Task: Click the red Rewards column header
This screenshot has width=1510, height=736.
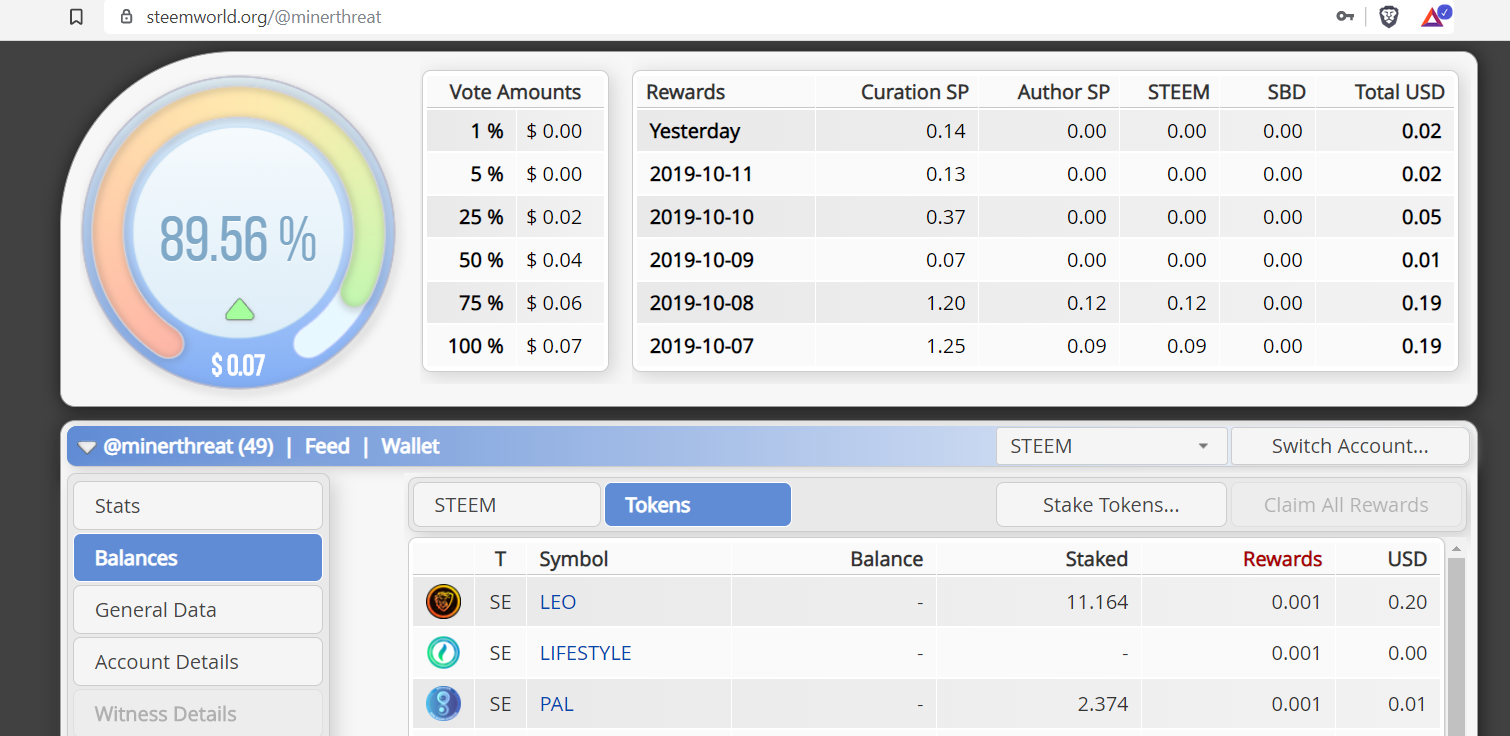Action: click(1282, 559)
